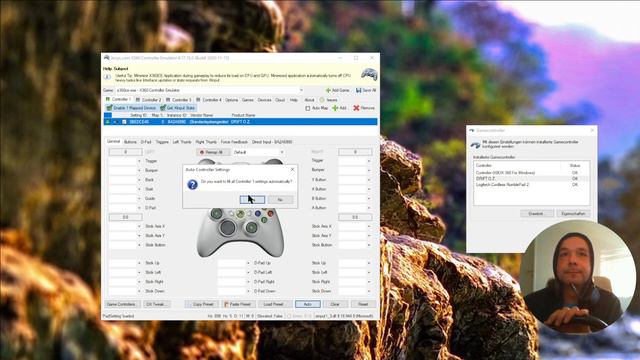Select DRIFT O.Z. in the Gamecontroller list
Image resolution: width=640 pixels, height=360 pixels.
click(x=532, y=178)
